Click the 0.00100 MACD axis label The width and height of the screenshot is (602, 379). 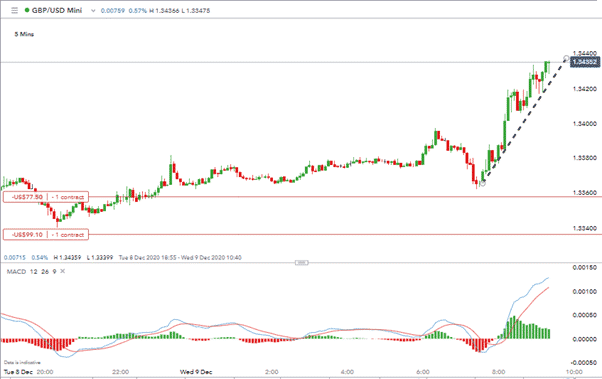tap(585, 292)
